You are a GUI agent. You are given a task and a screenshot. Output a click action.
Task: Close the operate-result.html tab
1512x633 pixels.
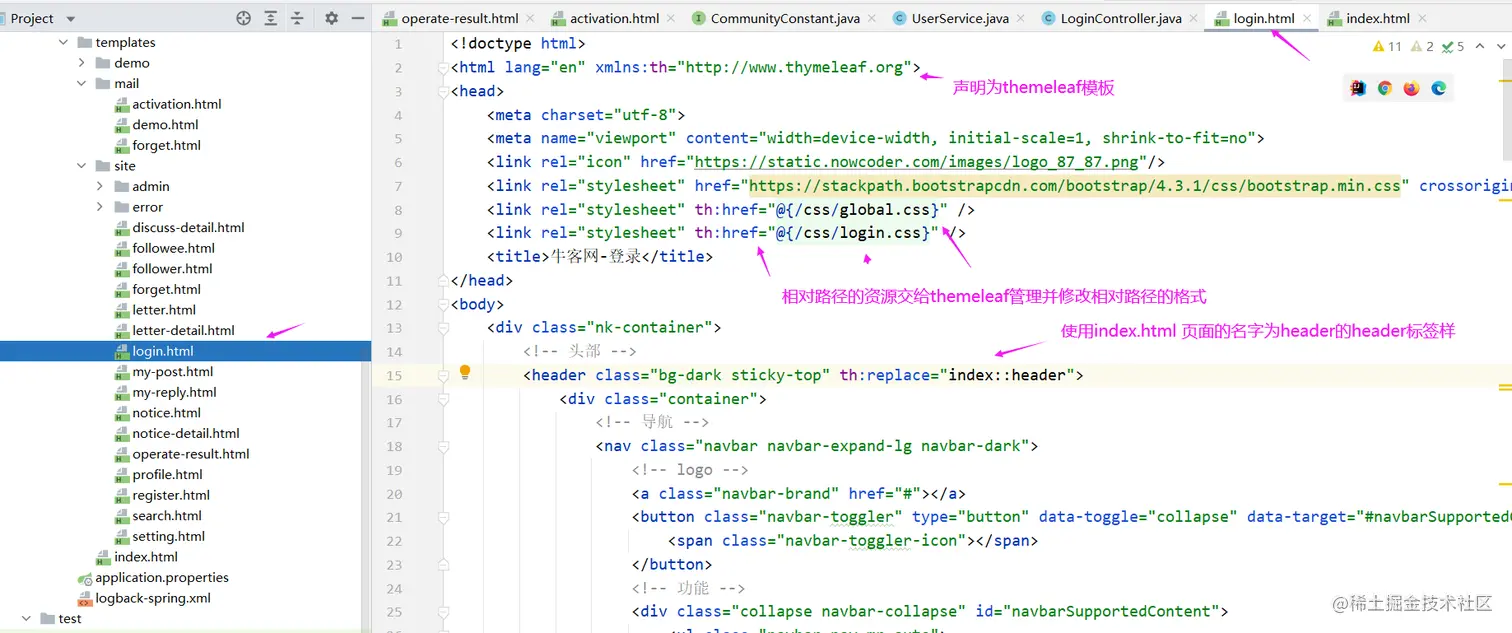pos(529,18)
